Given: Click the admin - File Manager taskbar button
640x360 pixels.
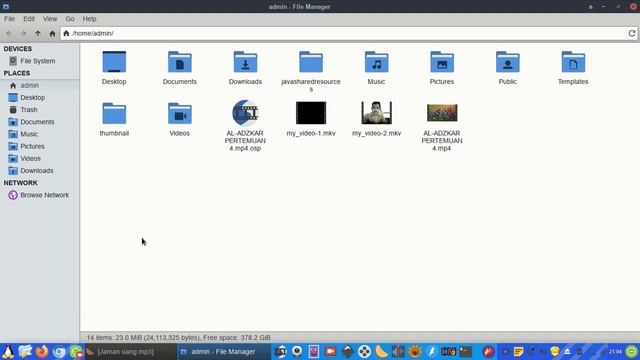Looking at the screenshot, I should tap(224, 351).
